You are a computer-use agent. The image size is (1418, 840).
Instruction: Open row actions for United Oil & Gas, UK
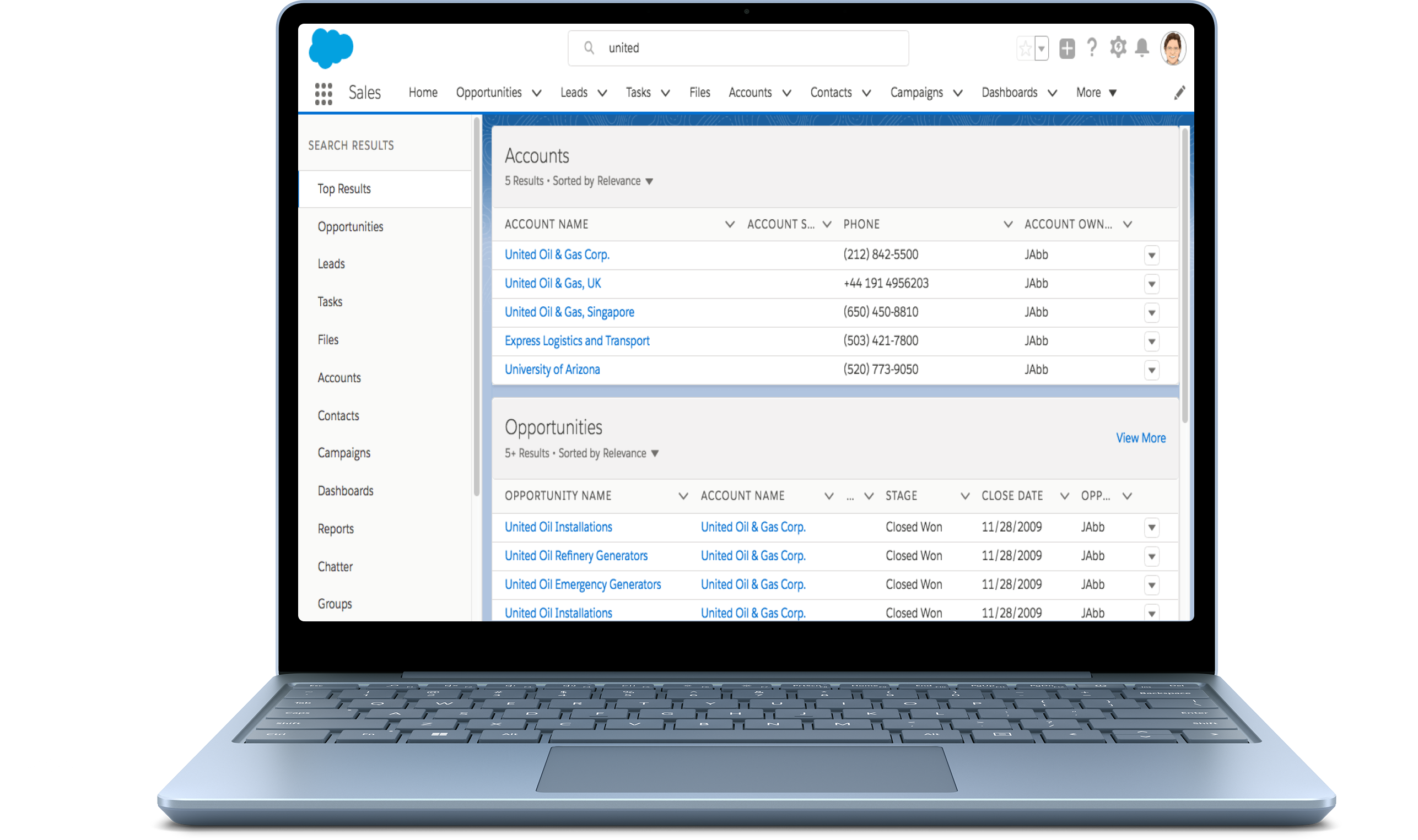coord(1151,284)
